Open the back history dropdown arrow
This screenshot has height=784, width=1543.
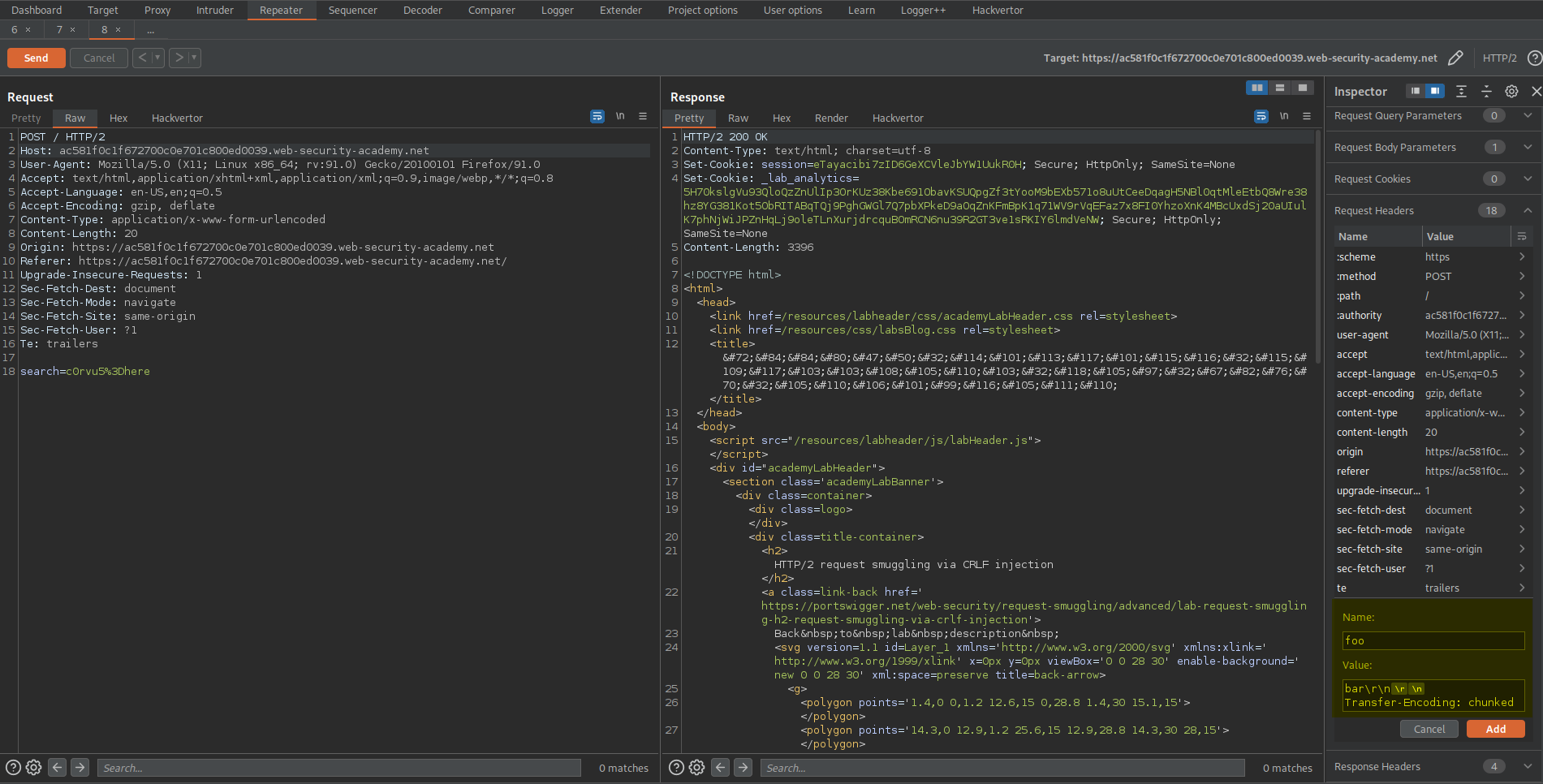tap(157, 58)
